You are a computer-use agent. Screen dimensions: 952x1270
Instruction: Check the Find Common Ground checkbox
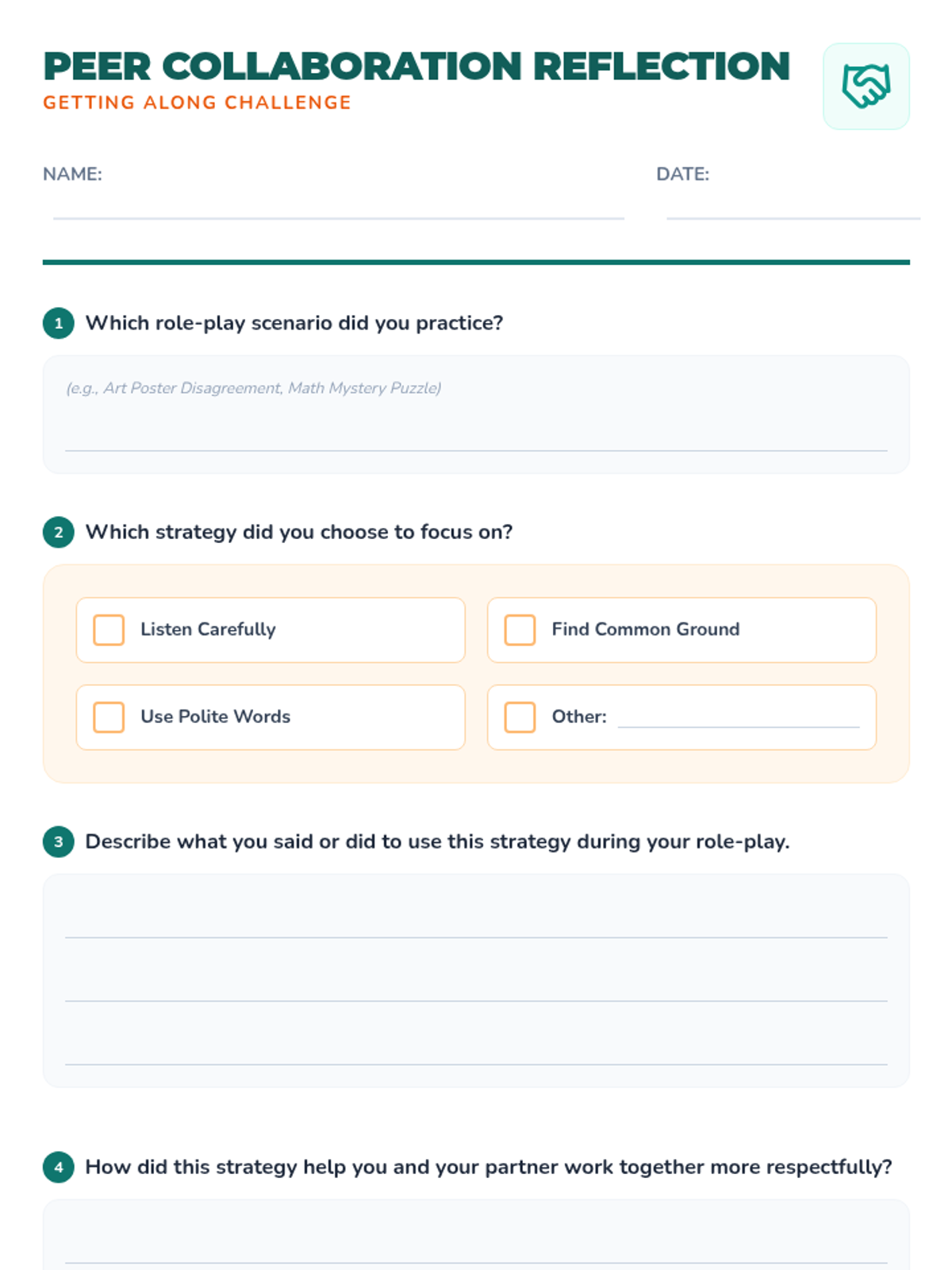(520, 629)
